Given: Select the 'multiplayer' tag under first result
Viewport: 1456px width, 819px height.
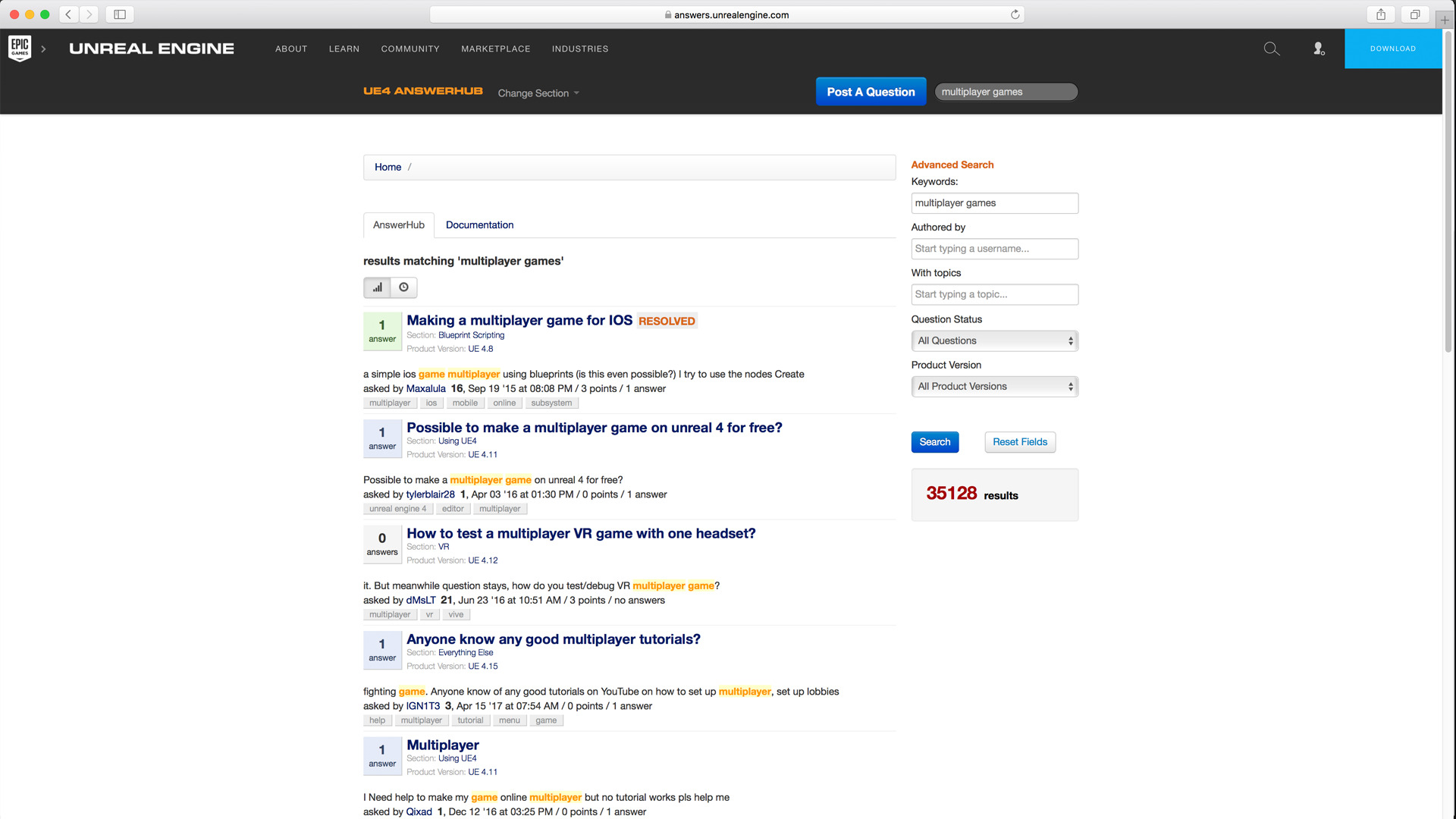Looking at the screenshot, I should click(390, 403).
